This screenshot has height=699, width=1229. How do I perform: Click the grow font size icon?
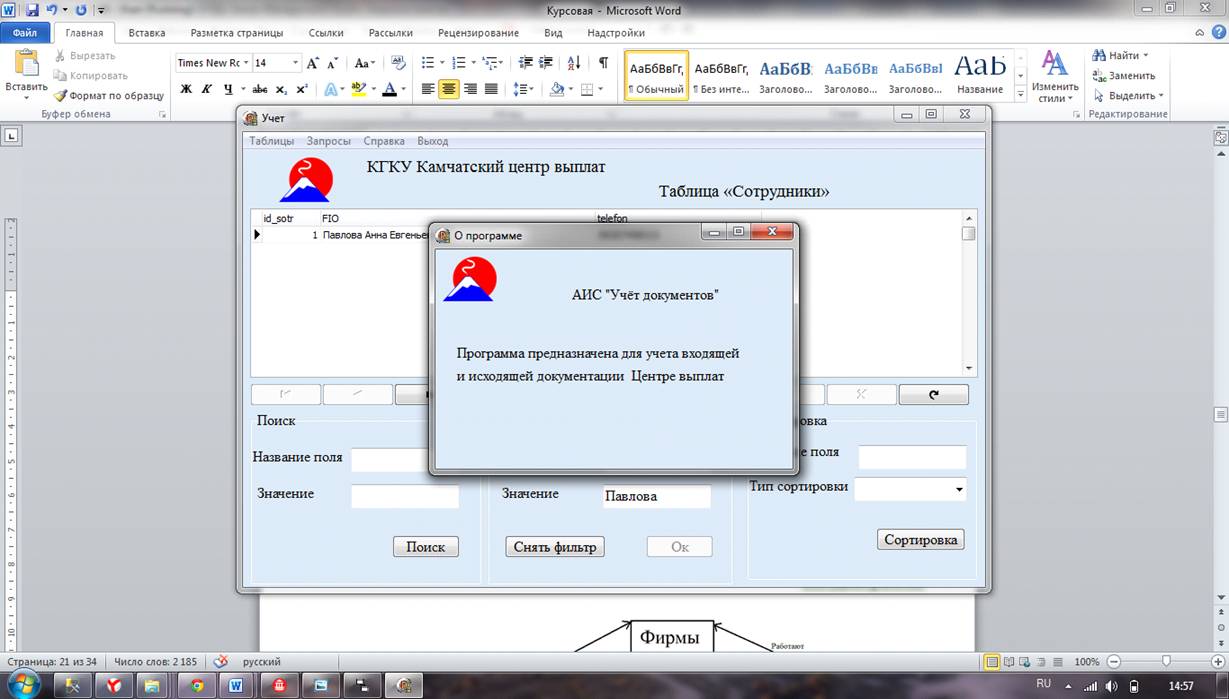coord(313,63)
